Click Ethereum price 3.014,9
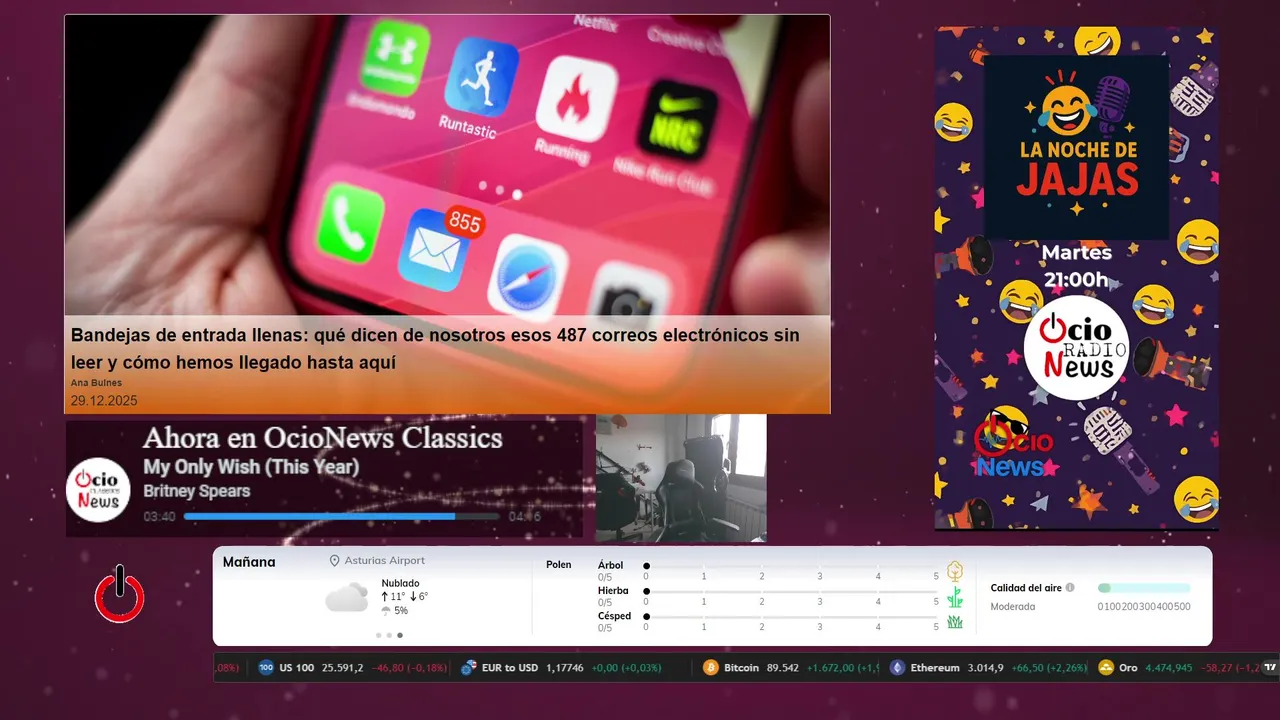Viewport: 1280px width, 720px height. (x=986, y=667)
